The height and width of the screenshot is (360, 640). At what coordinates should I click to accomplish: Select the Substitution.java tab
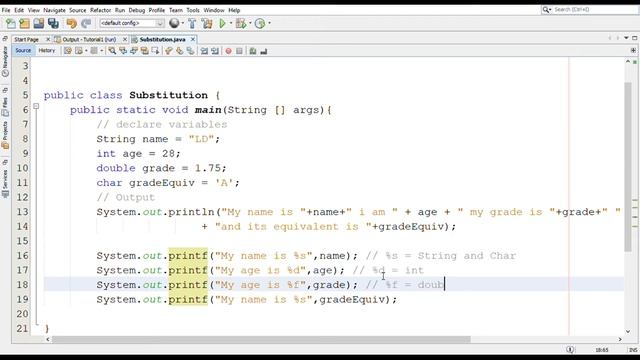[162, 40]
